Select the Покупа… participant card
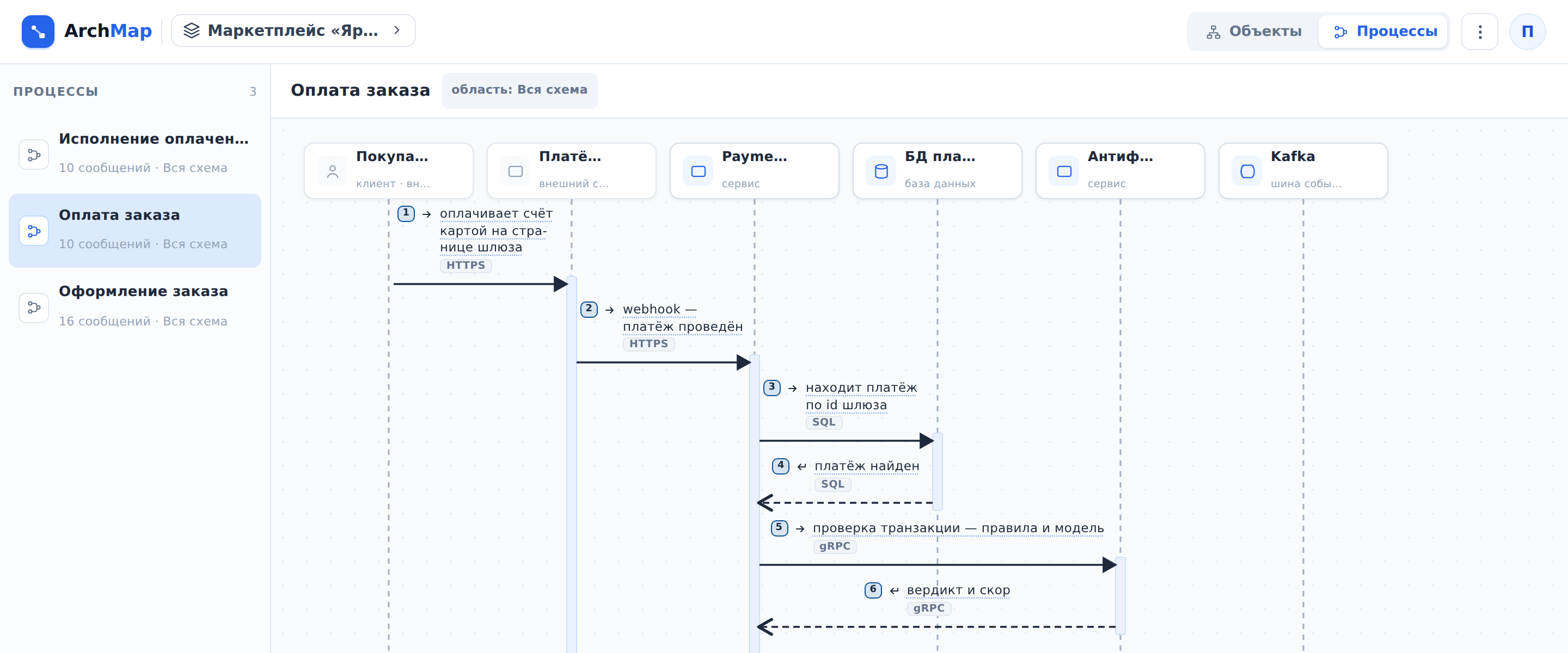1568x653 pixels. pyautogui.click(x=388, y=171)
